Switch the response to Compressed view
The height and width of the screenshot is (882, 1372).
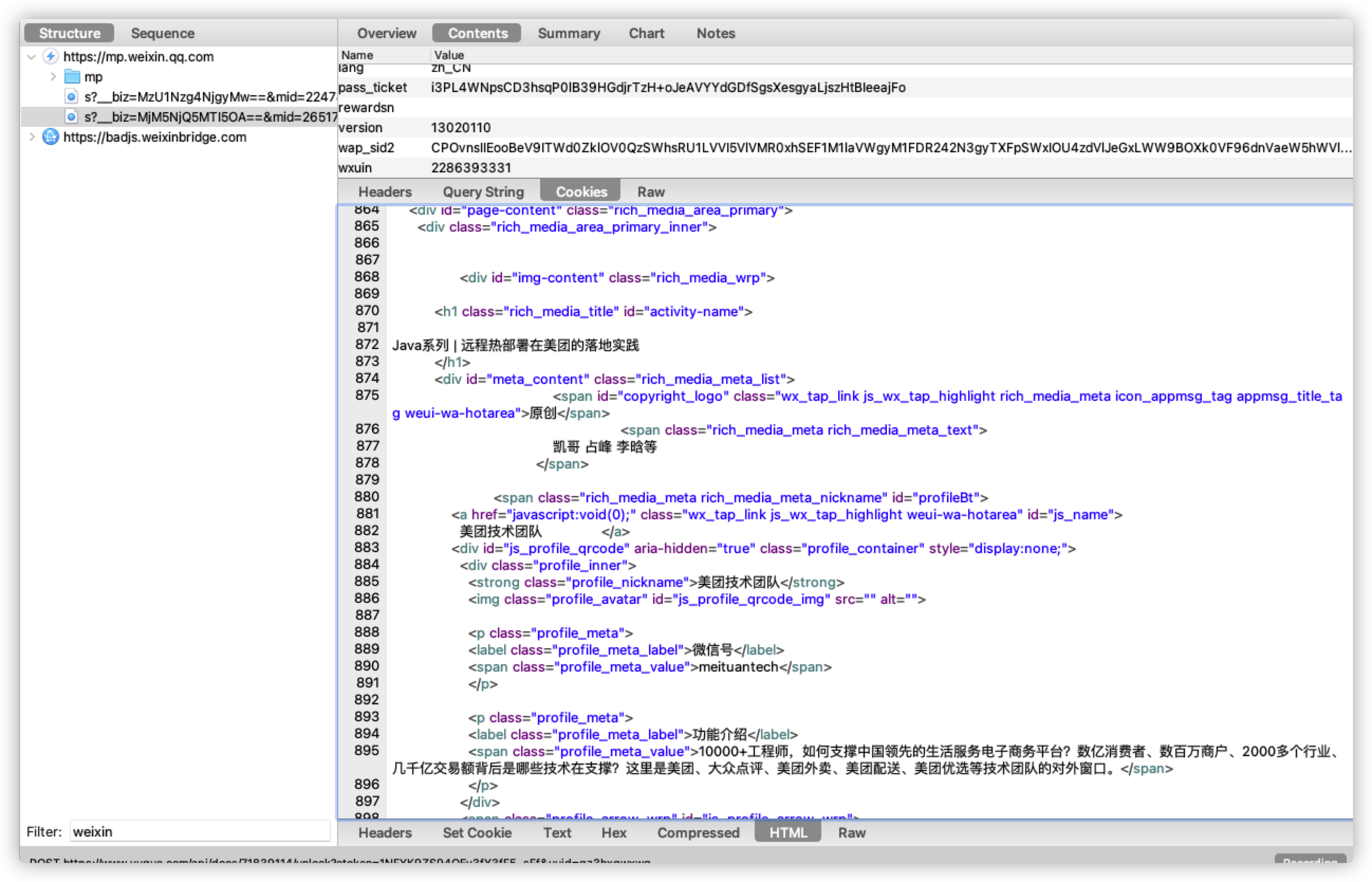click(698, 833)
